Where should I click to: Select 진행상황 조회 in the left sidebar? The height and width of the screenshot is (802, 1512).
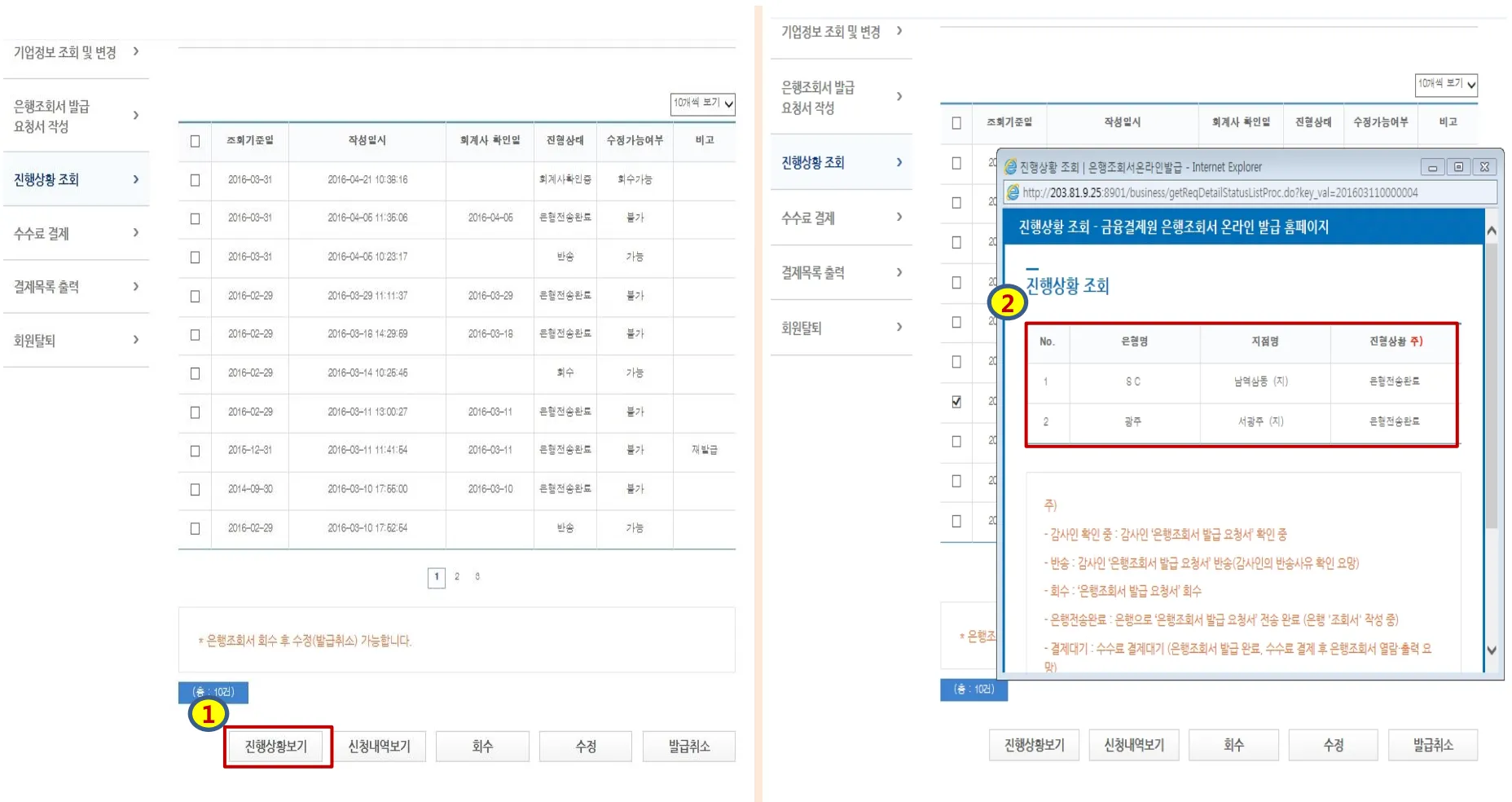tap(46, 179)
